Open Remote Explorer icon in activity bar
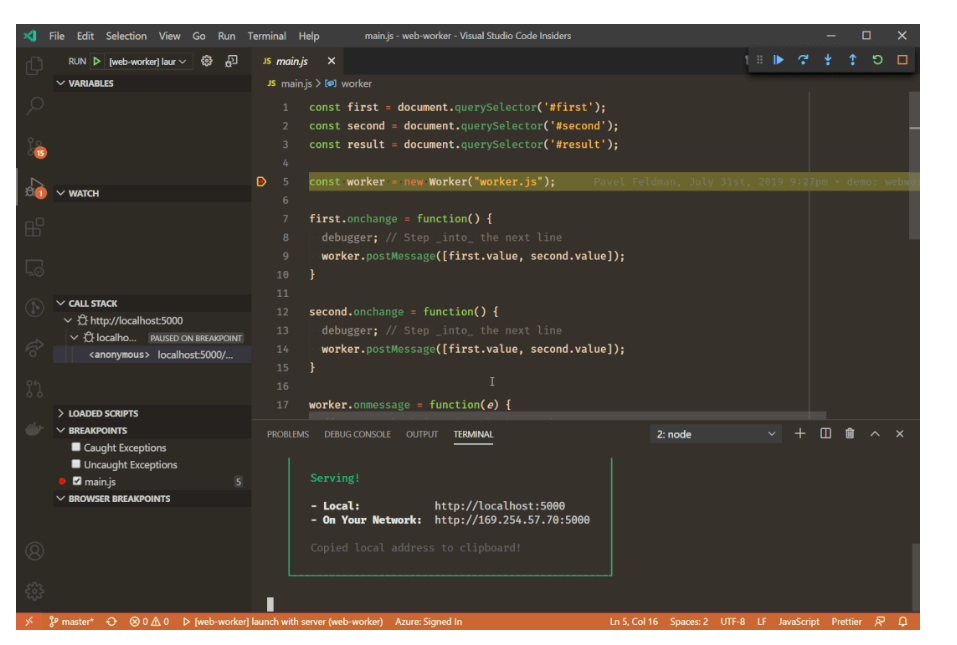The width and height of the screenshot is (957, 645). click(x=35, y=268)
